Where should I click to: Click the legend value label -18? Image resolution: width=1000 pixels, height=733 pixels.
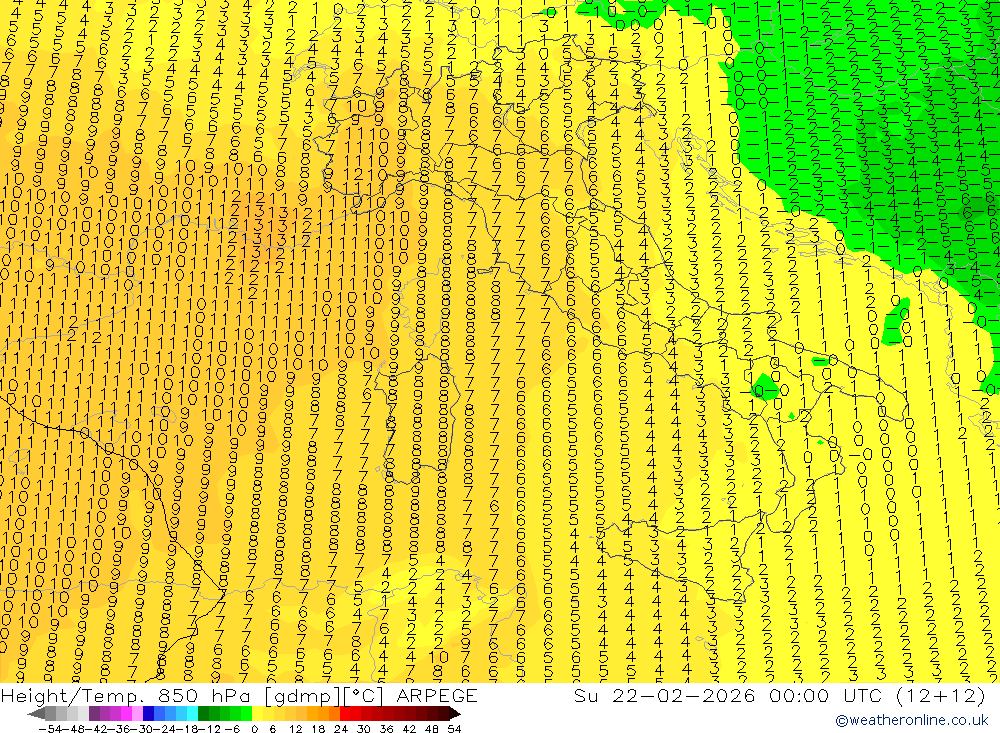187,729
